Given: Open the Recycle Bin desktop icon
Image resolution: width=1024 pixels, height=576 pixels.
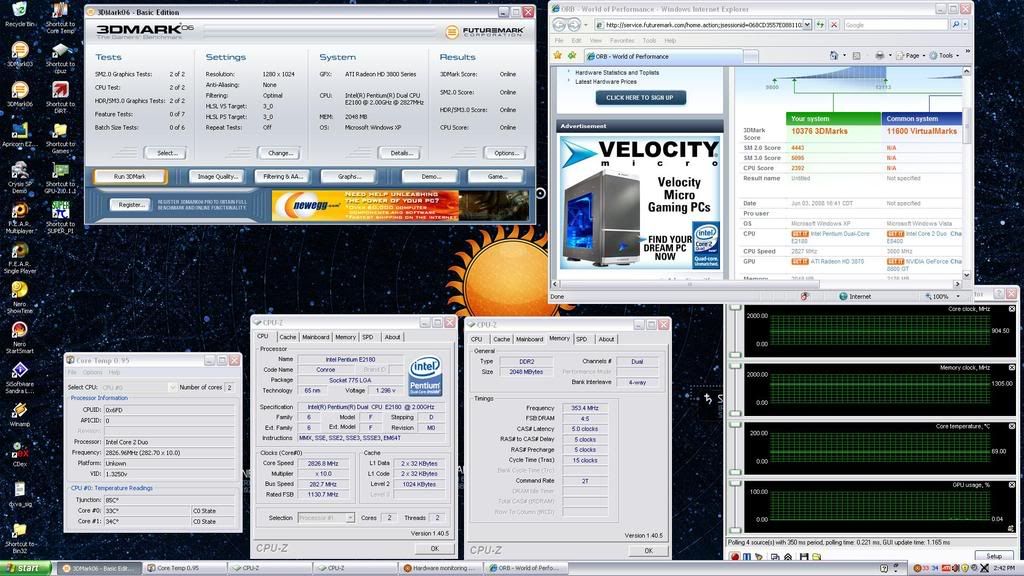Looking at the screenshot, I should [x=20, y=14].
